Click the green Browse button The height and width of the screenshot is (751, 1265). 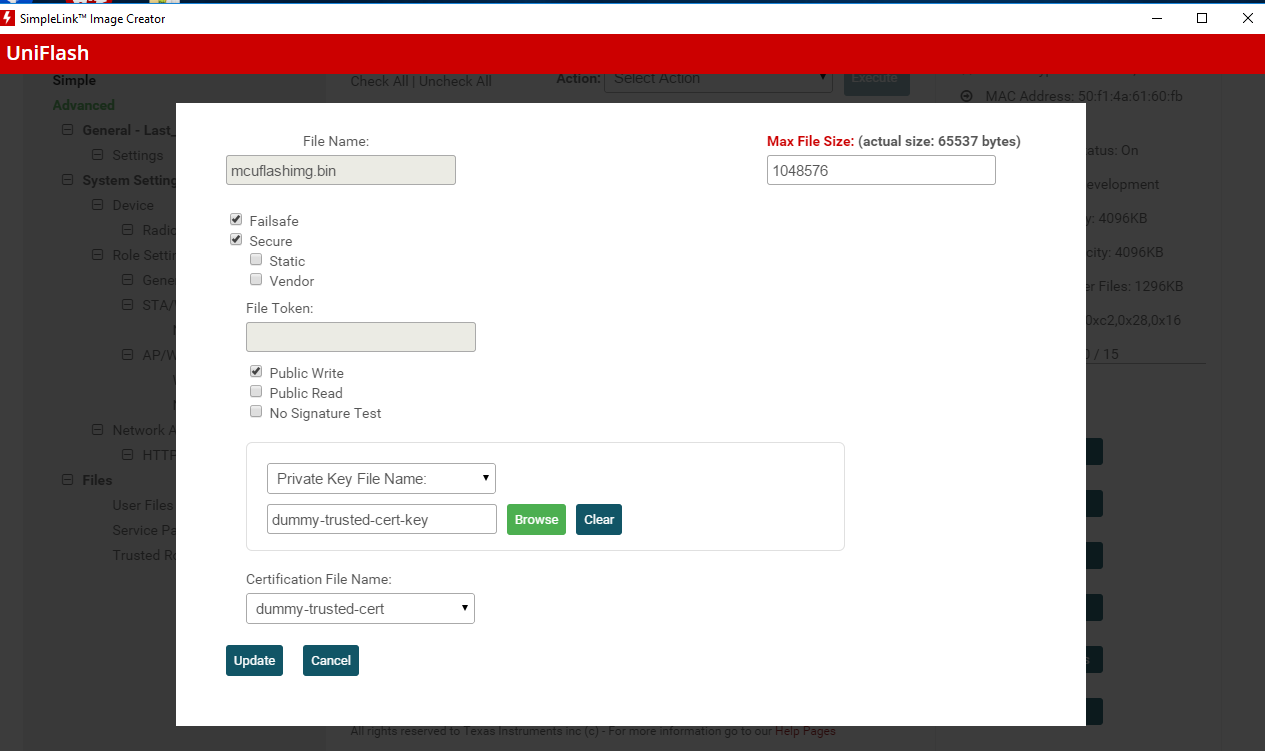(536, 520)
